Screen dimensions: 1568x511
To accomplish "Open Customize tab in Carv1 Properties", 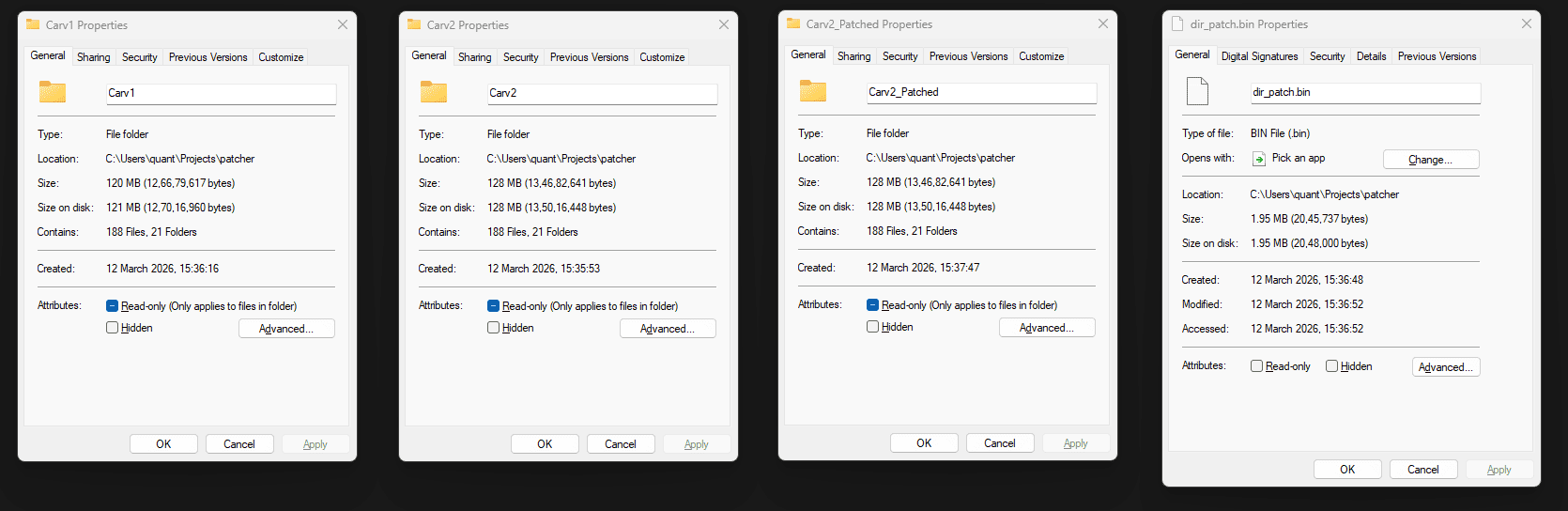I will [x=281, y=57].
